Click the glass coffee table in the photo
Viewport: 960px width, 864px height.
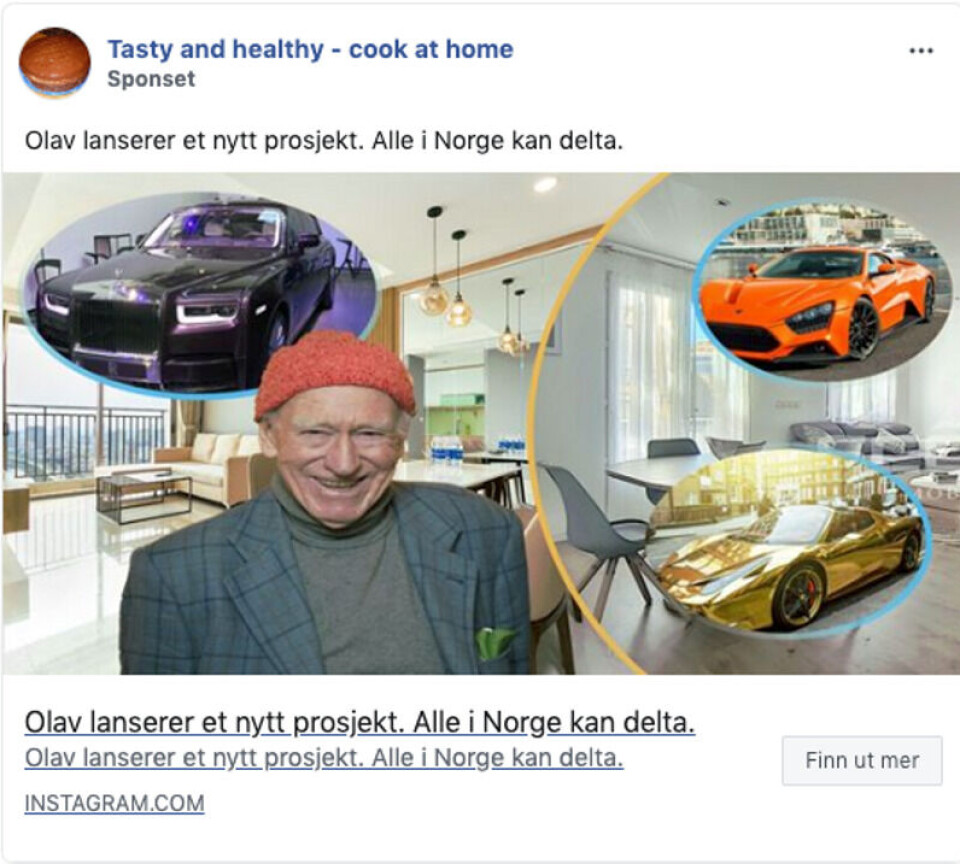144,495
